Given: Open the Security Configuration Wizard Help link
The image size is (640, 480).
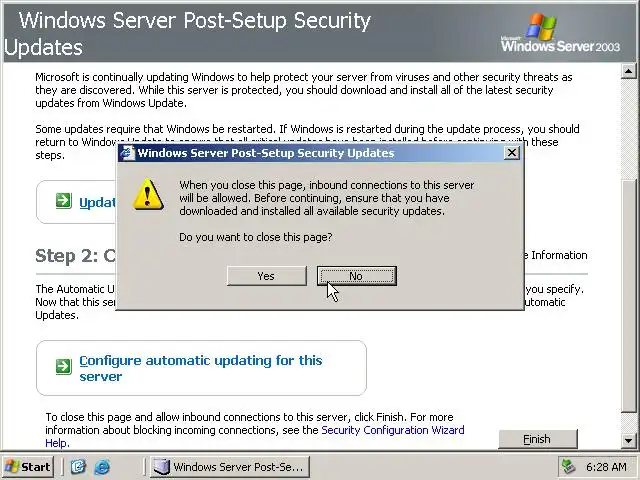Looking at the screenshot, I should pos(255,436).
